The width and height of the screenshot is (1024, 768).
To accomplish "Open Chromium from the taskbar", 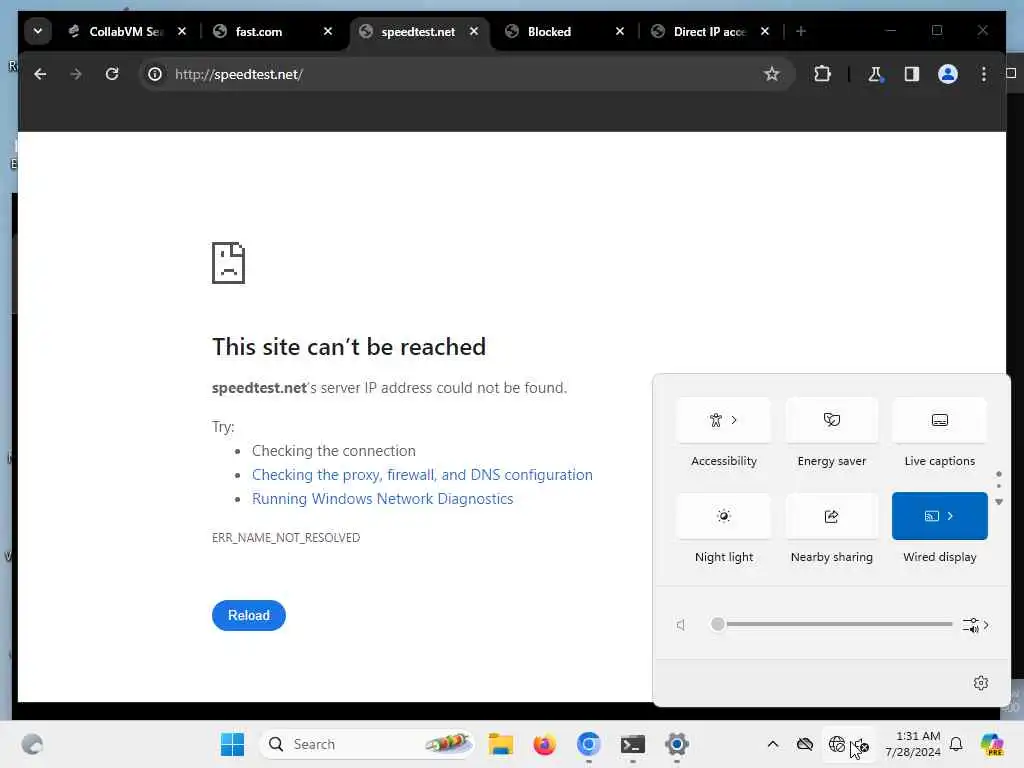I will point(588,744).
